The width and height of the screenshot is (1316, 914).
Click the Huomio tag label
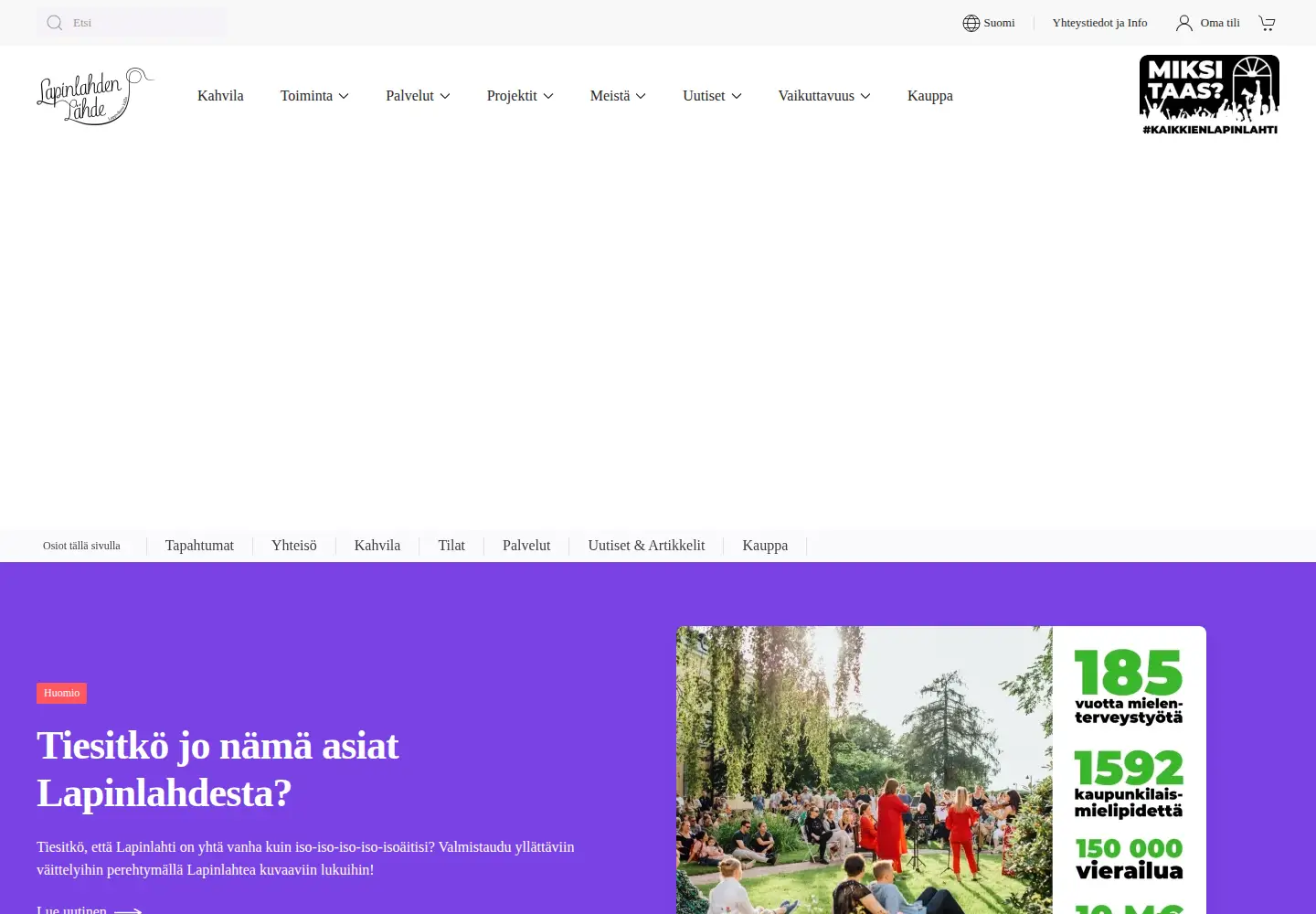[62, 693]
